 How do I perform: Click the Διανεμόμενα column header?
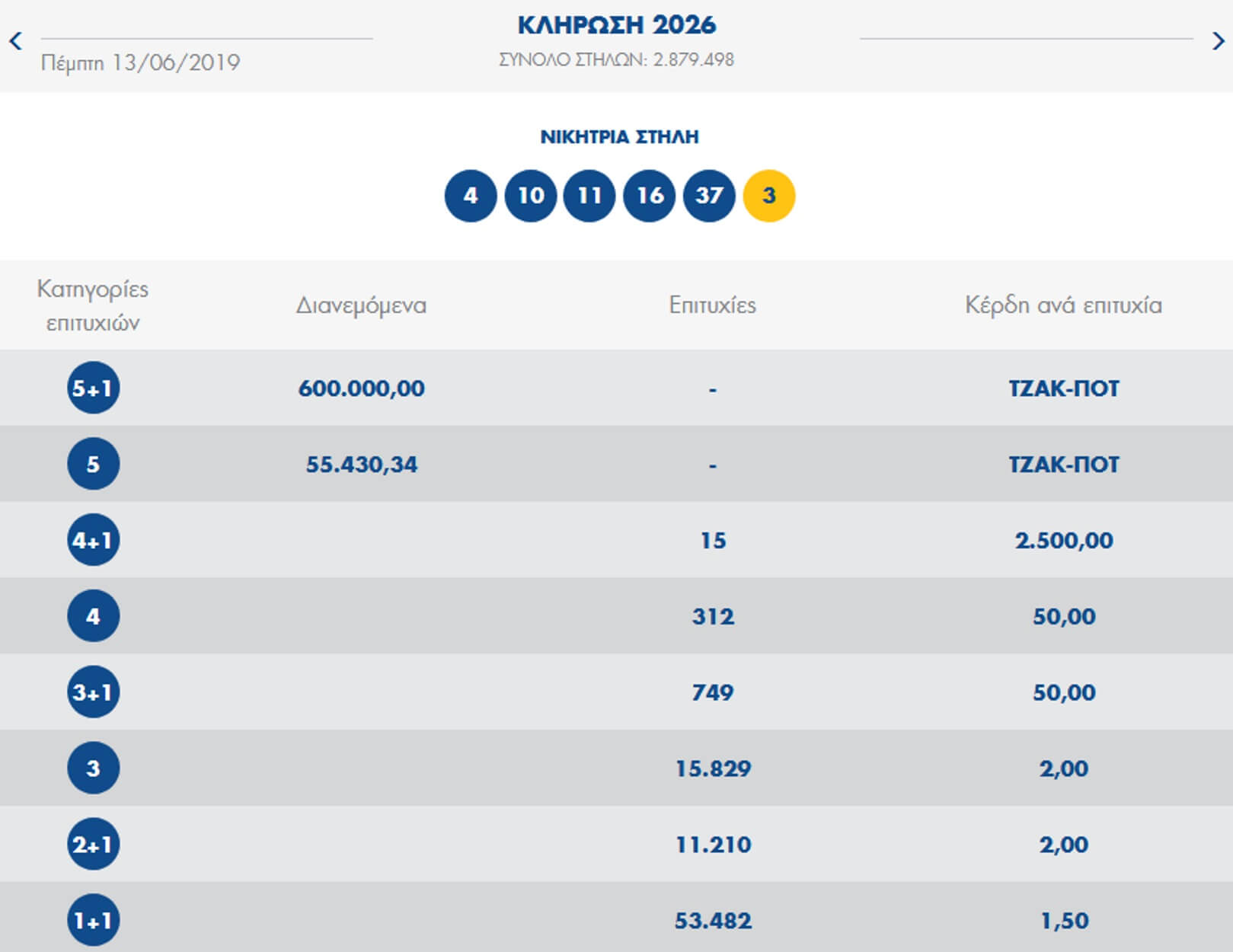click(x=361, y=305)
